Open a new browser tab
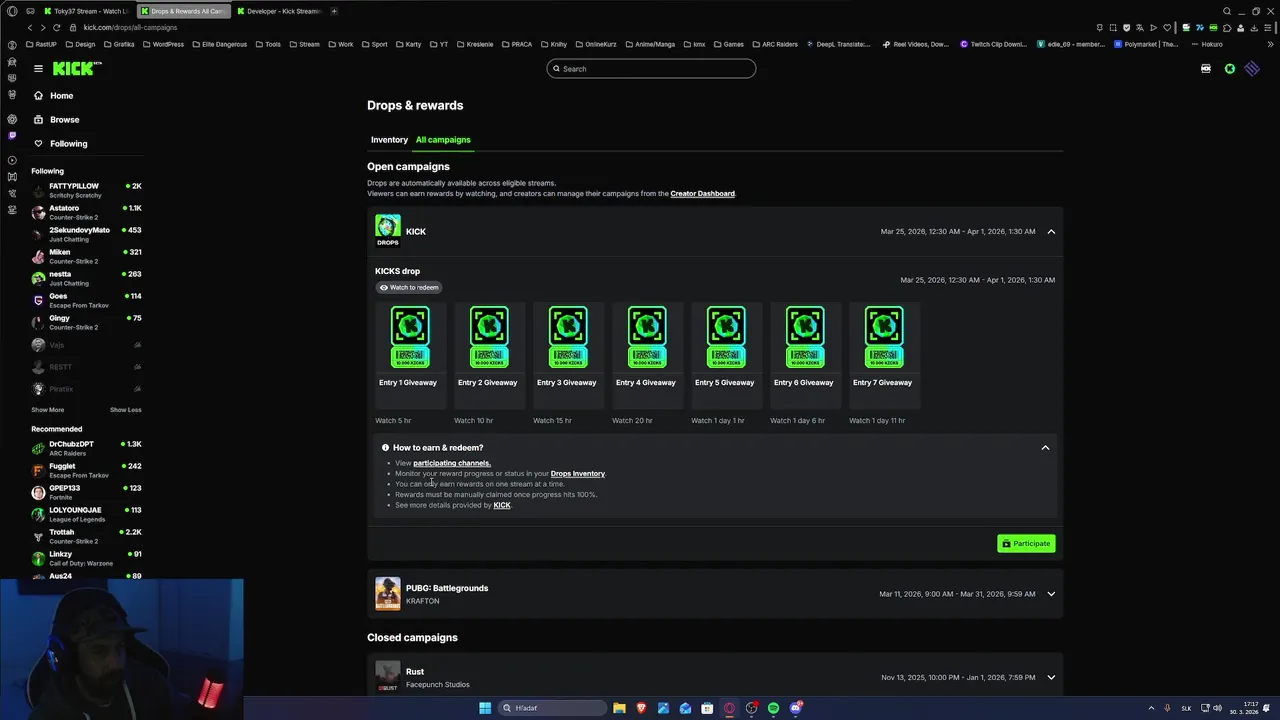The width and height of the screenshot is (1280, 720). tap(334, 11)
